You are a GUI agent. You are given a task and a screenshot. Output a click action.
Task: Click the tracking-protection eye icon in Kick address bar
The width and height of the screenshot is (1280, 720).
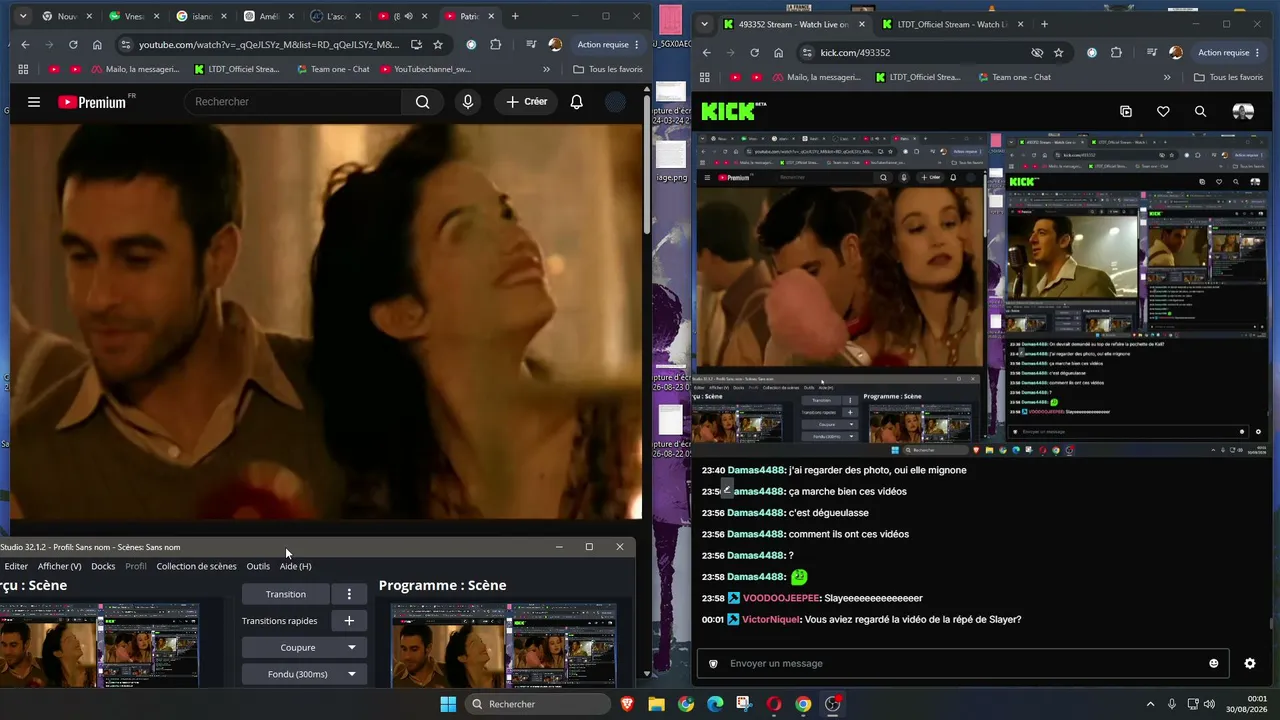pyautogui.click(x=1037, y=53)
